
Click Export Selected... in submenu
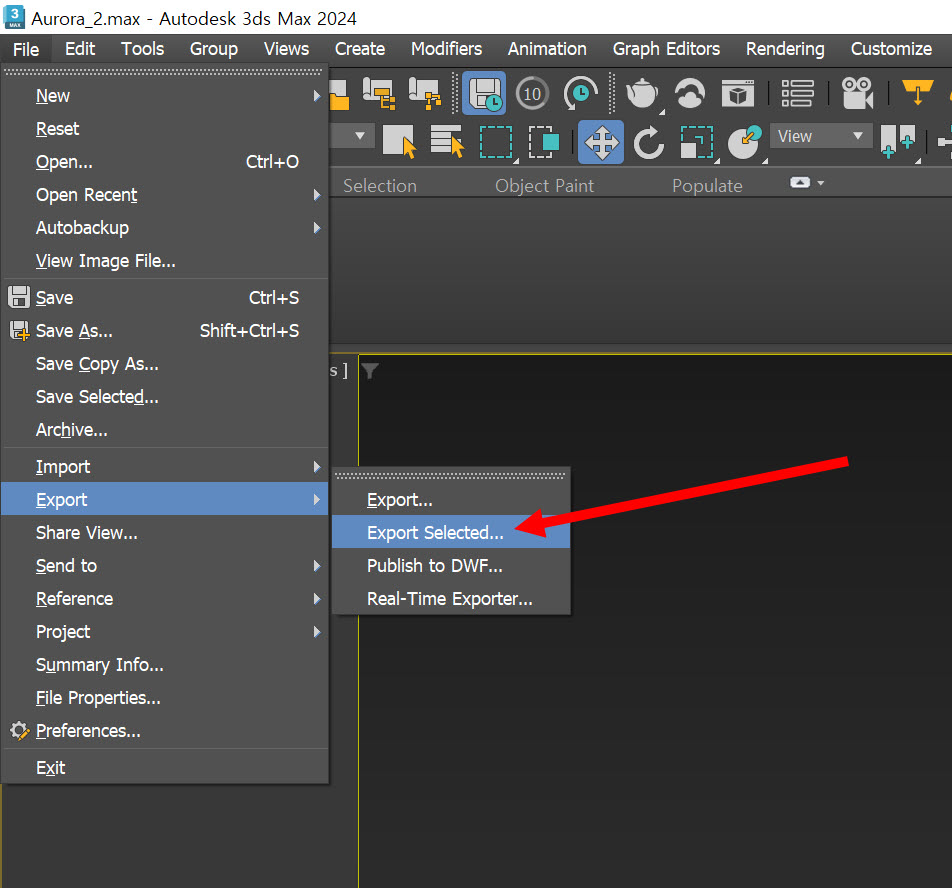point(451,532)
